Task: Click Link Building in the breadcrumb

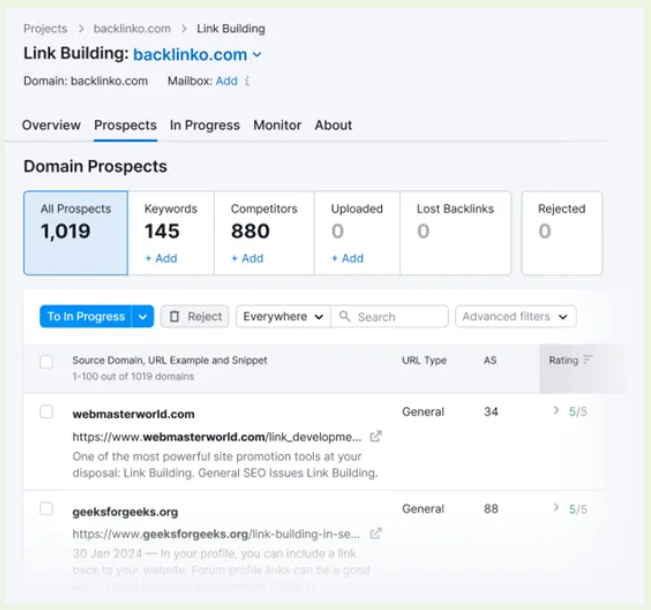Action: [x=231, y=29]
